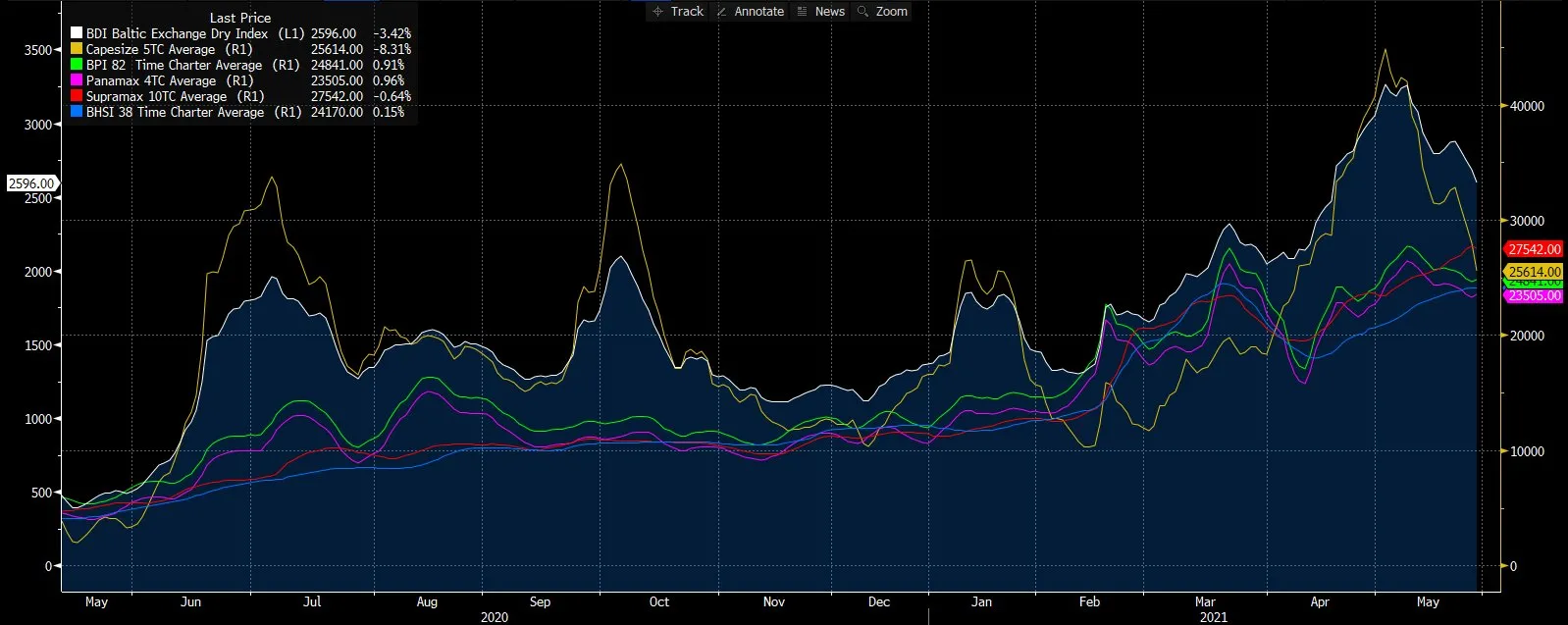The image size is (1568, 625).
Task: Click the 2020 year label
Action: 495,617
